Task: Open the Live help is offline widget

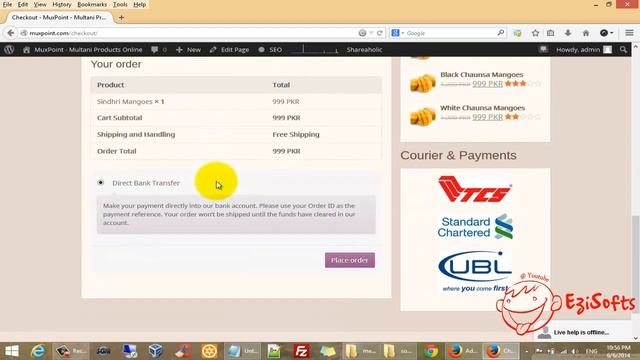Action: [x=582, y=332]
